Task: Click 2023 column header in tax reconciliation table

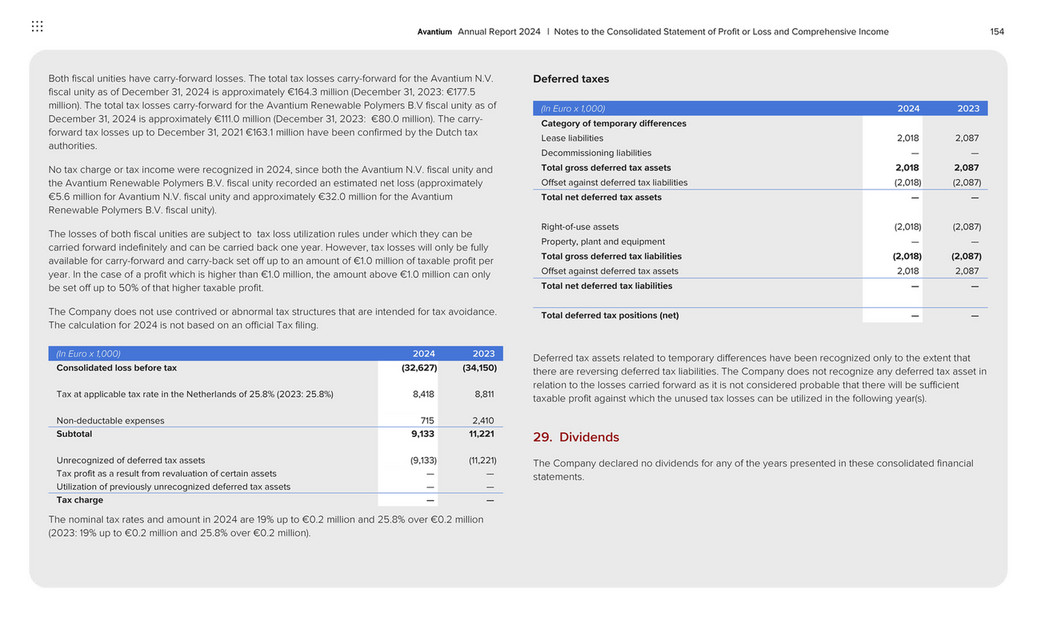Action: point(483,354)
